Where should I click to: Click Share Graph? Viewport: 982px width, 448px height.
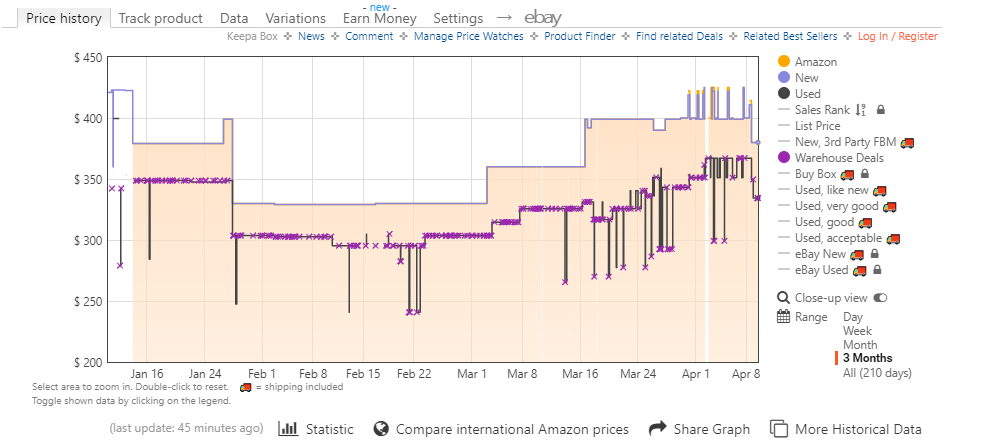pyautogui.click(x=711, y=429)
